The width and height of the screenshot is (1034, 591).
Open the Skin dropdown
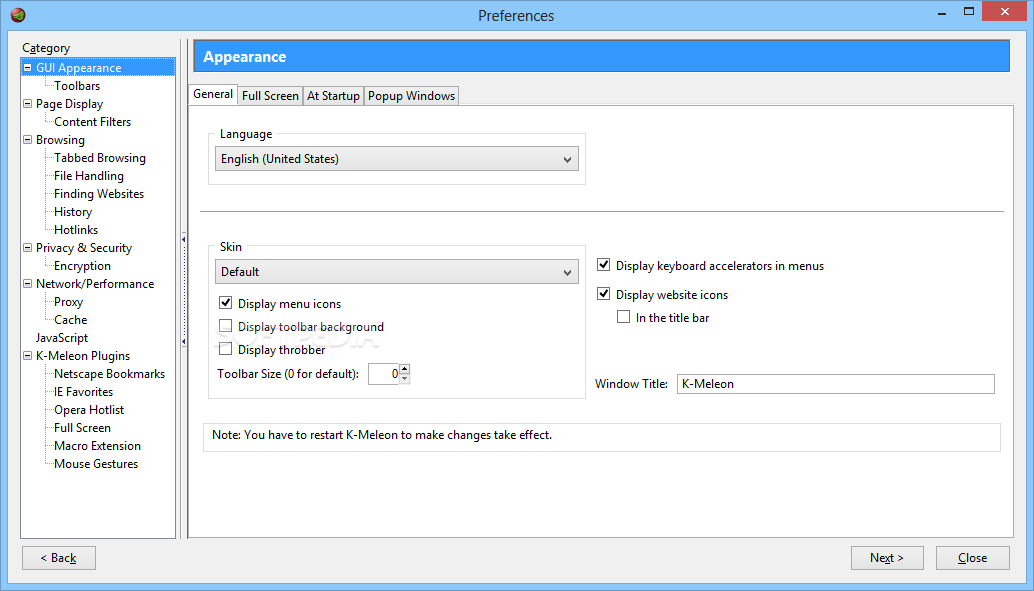click(x=396, y=272)
